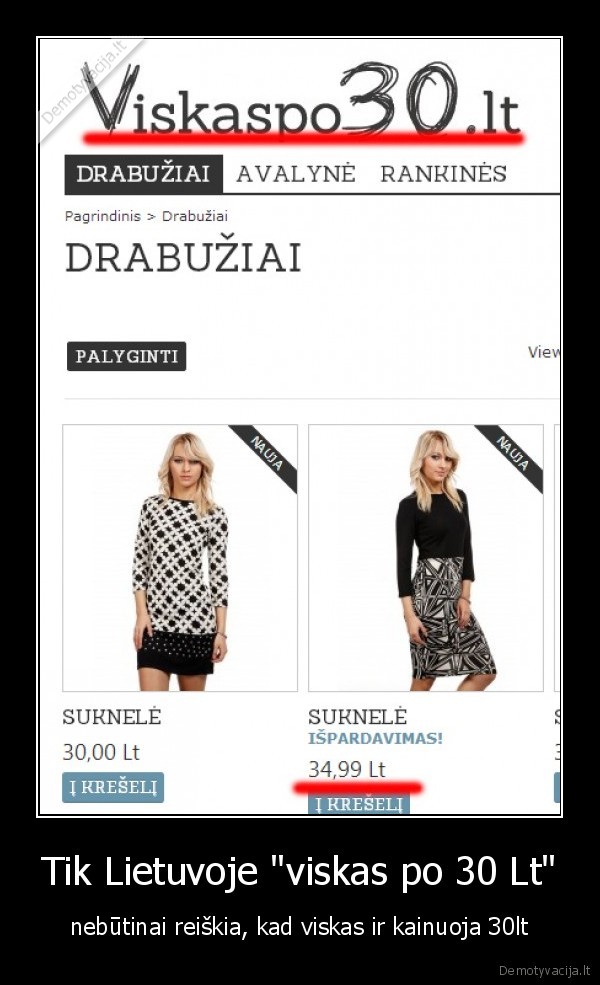This screenshot has width=600, height=985.
Task: Click the Drabužiai breadcrumb item
Action: click(195, 216)
